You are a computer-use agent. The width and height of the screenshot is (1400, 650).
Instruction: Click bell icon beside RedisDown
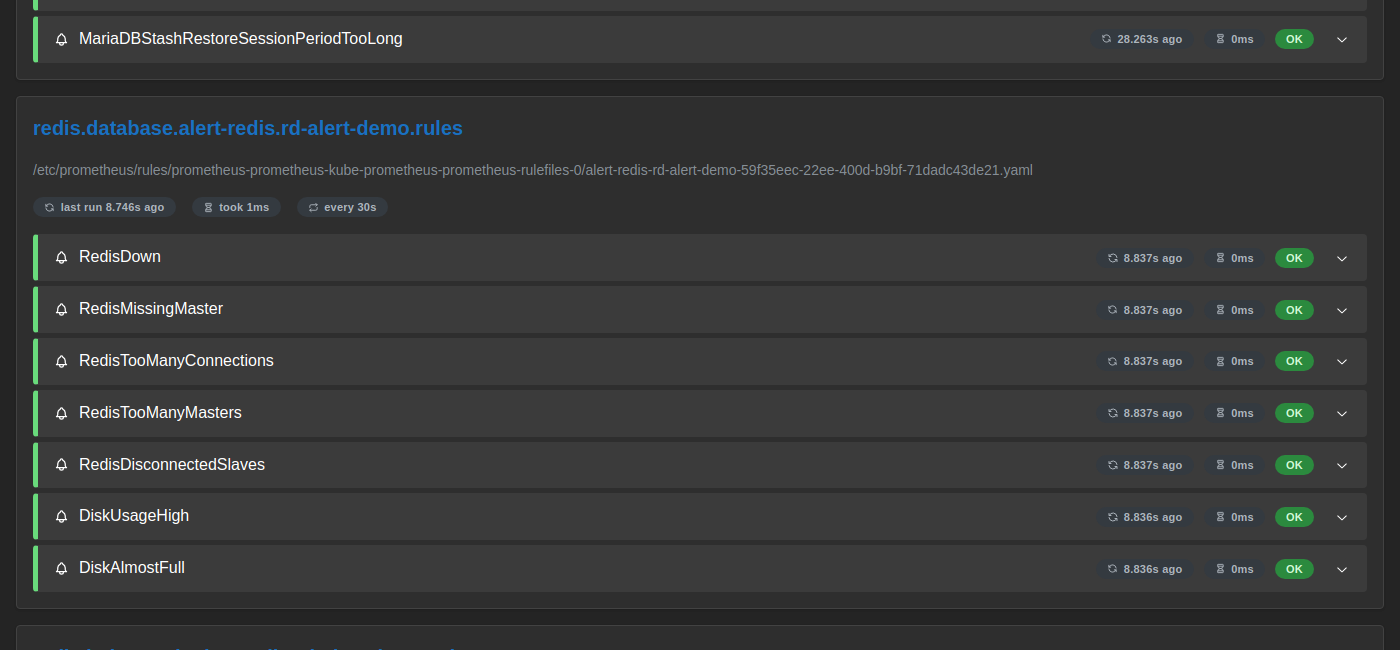pyautogui.click(x=62, y=258)
